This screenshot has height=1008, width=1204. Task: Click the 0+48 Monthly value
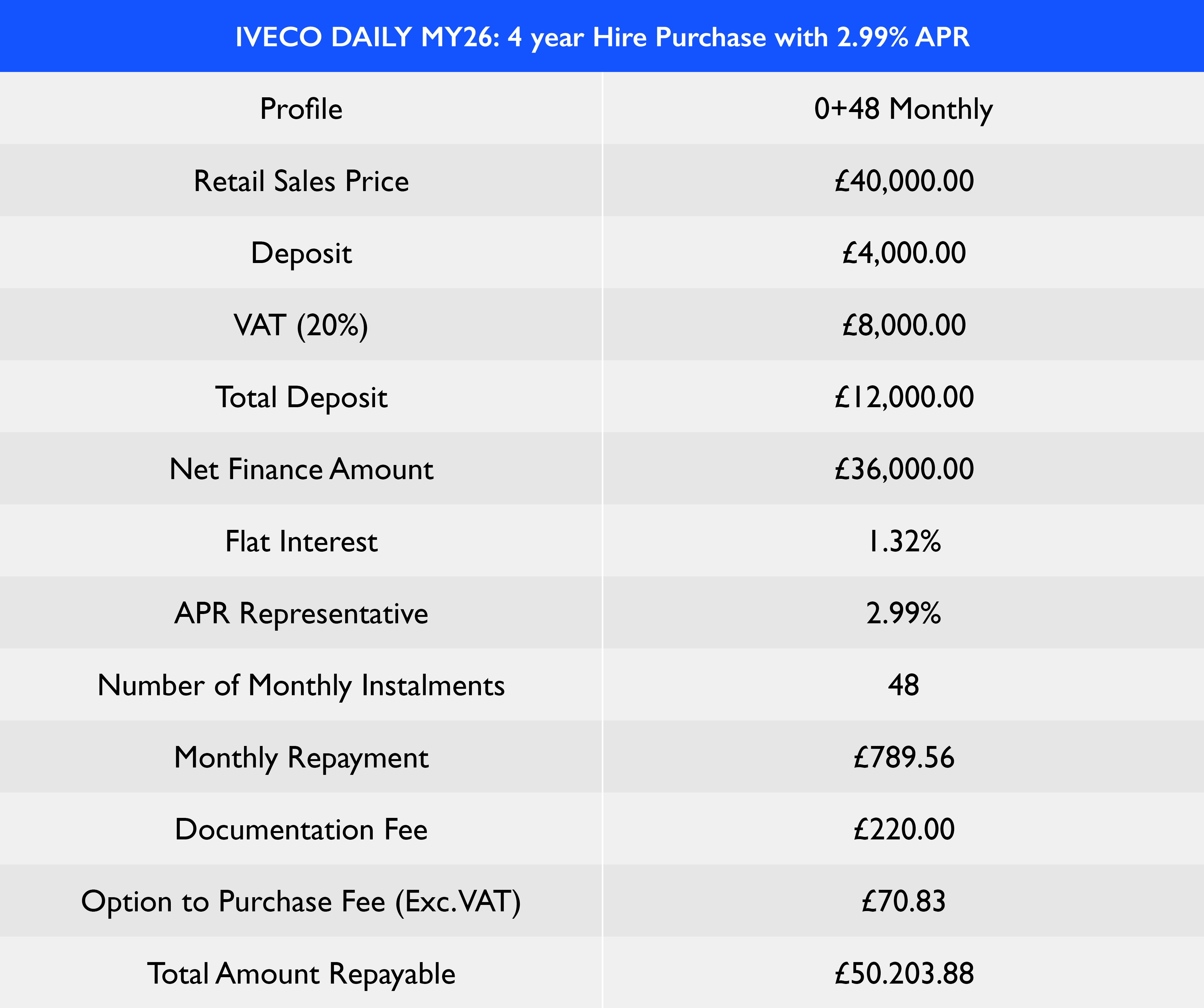(x=903, y=108)
